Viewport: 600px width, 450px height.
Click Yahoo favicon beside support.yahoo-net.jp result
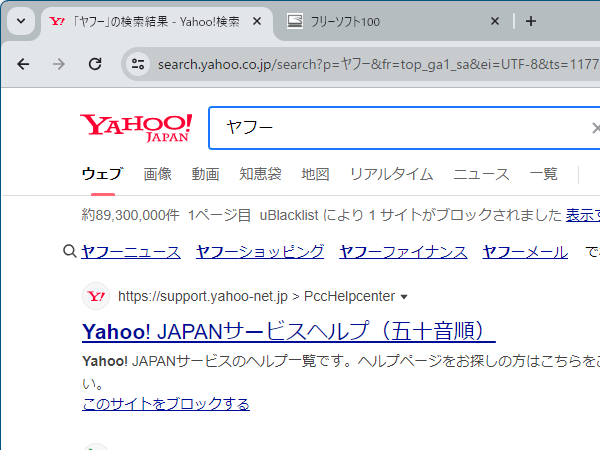pos(96,296)
